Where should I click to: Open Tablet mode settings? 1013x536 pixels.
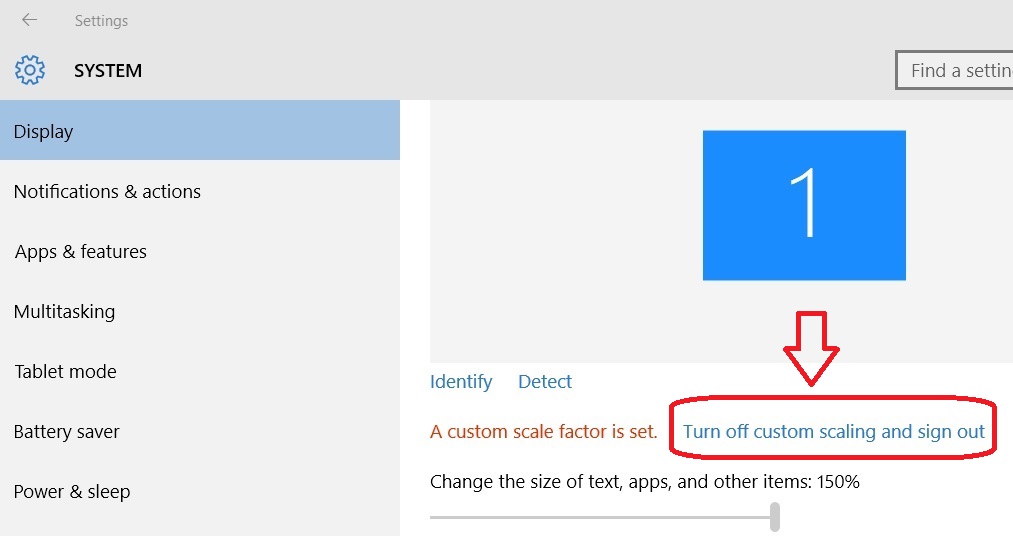coord(65,371)
